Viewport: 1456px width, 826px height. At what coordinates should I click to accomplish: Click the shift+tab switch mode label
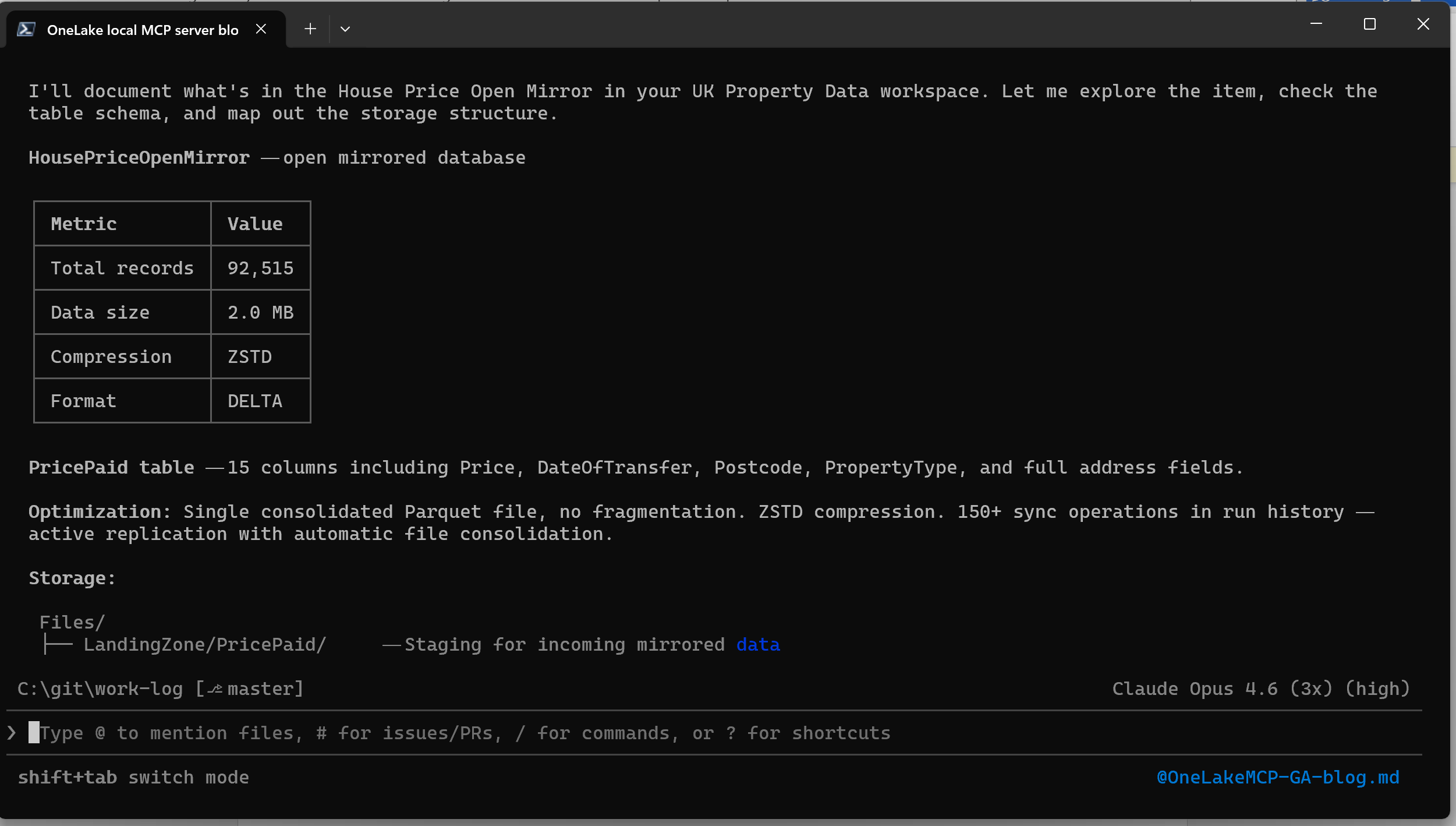click(x=133, y=776)
